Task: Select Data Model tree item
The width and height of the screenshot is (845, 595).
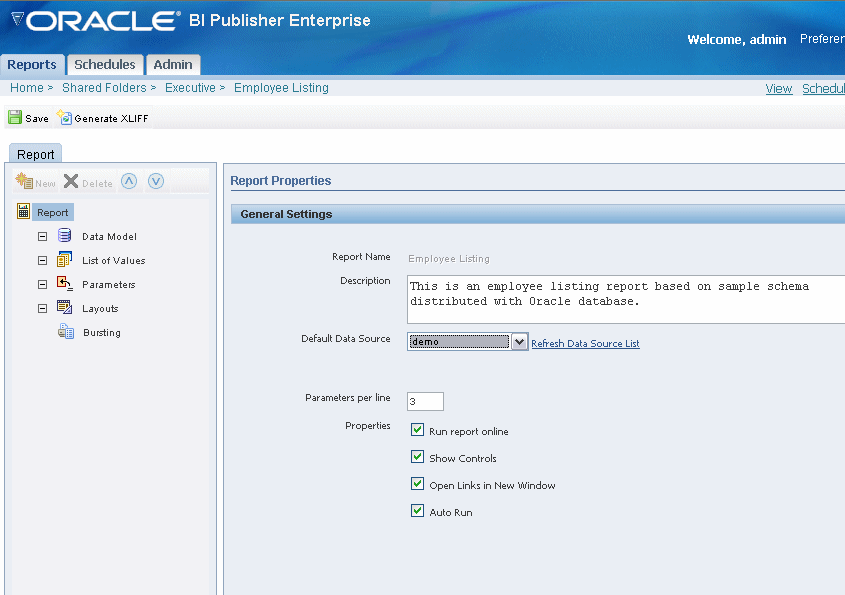Action: point(109,237)
